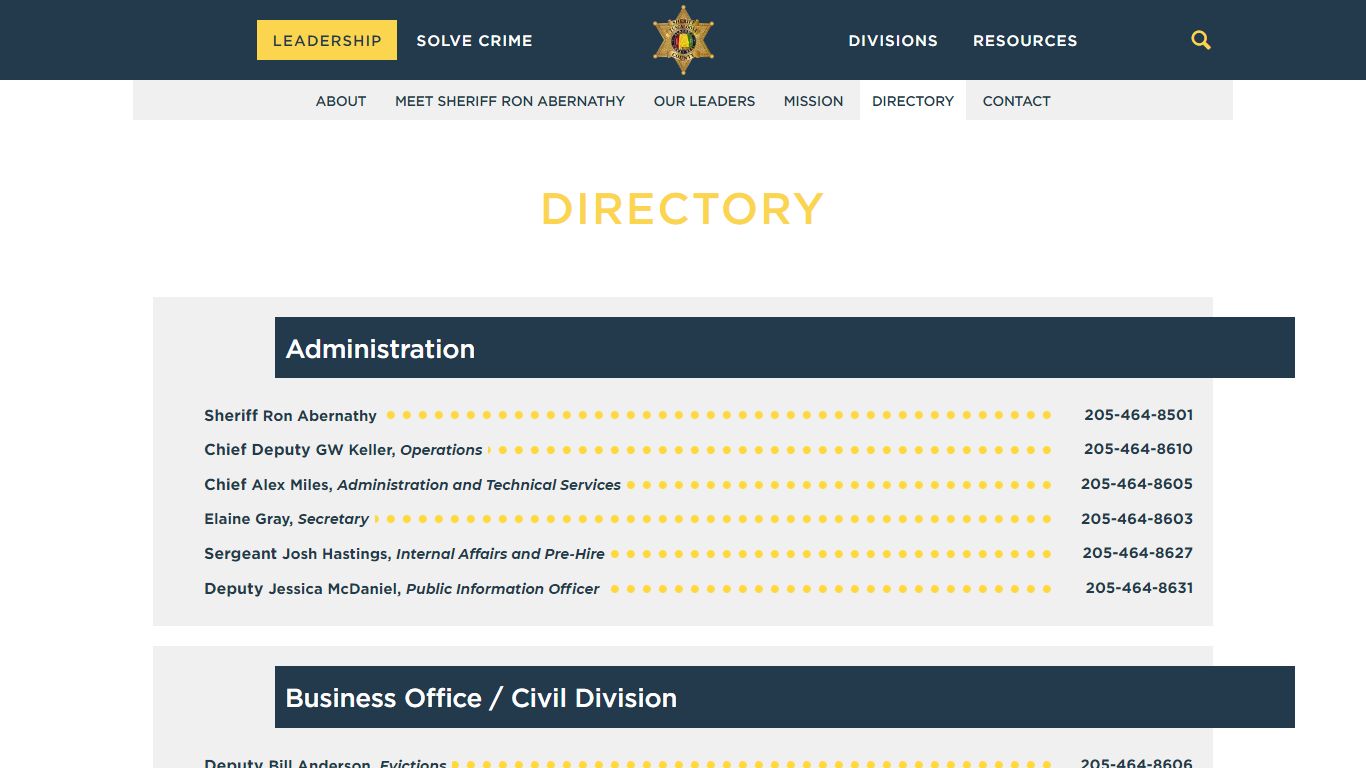This screenshot has width=1366, height=768.
Task: Open the Divisions menu
Action: tap(893, 41)
